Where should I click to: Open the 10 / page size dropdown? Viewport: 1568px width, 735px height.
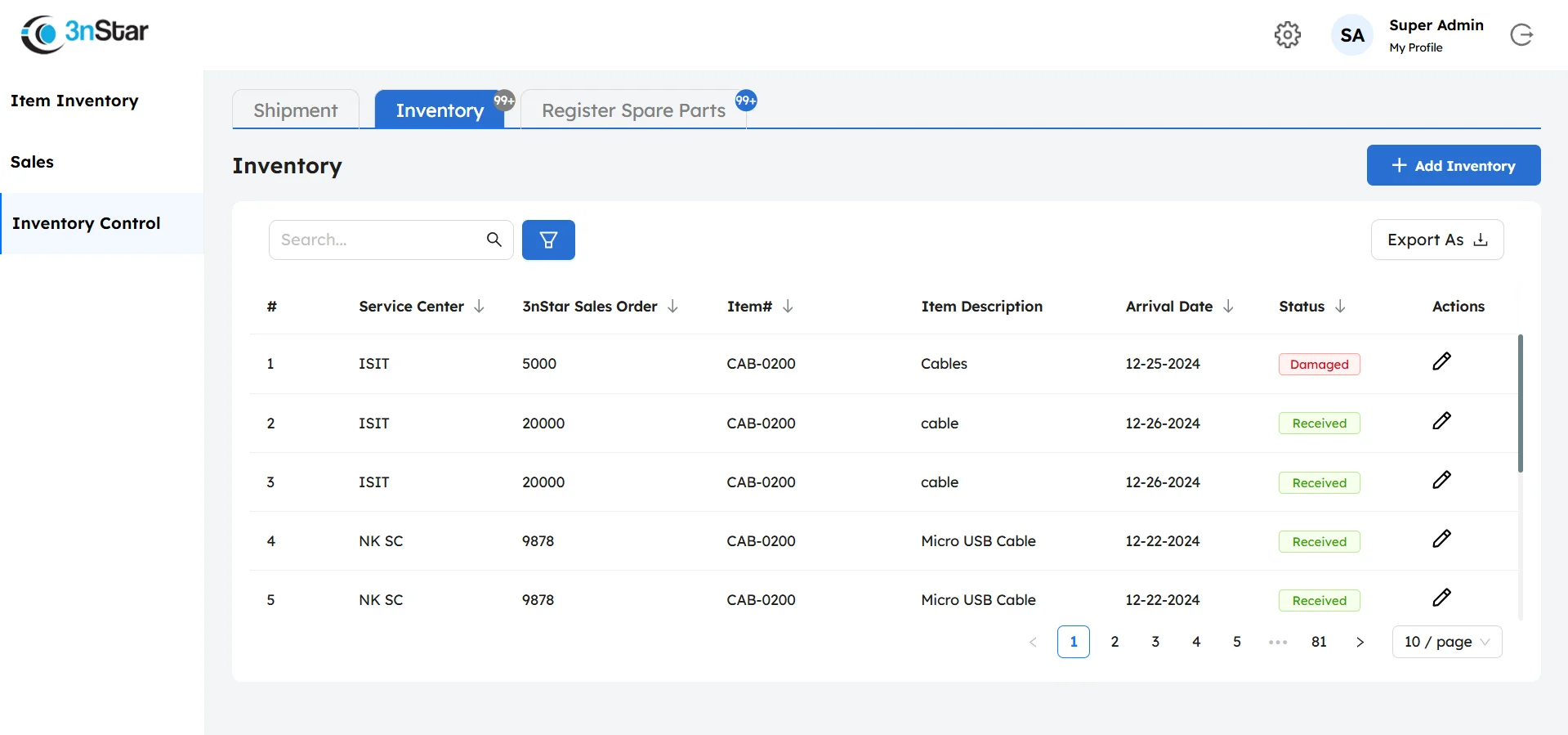click(1446, 642)
